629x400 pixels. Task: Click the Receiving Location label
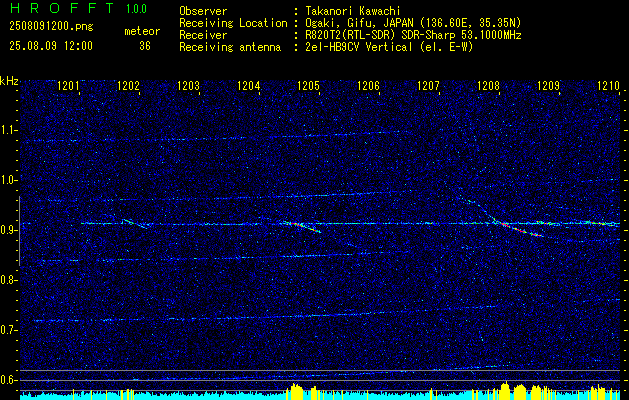[233, 23]
